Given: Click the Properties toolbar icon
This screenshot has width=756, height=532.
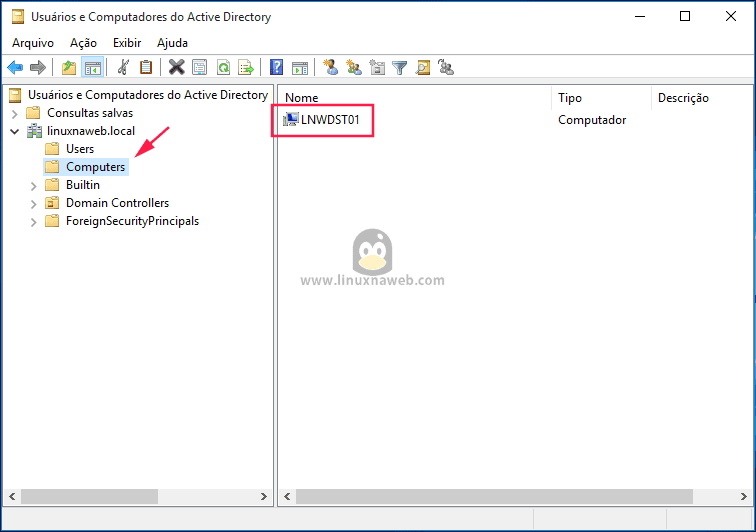Looking at the screenshot, I should (199, 67).
